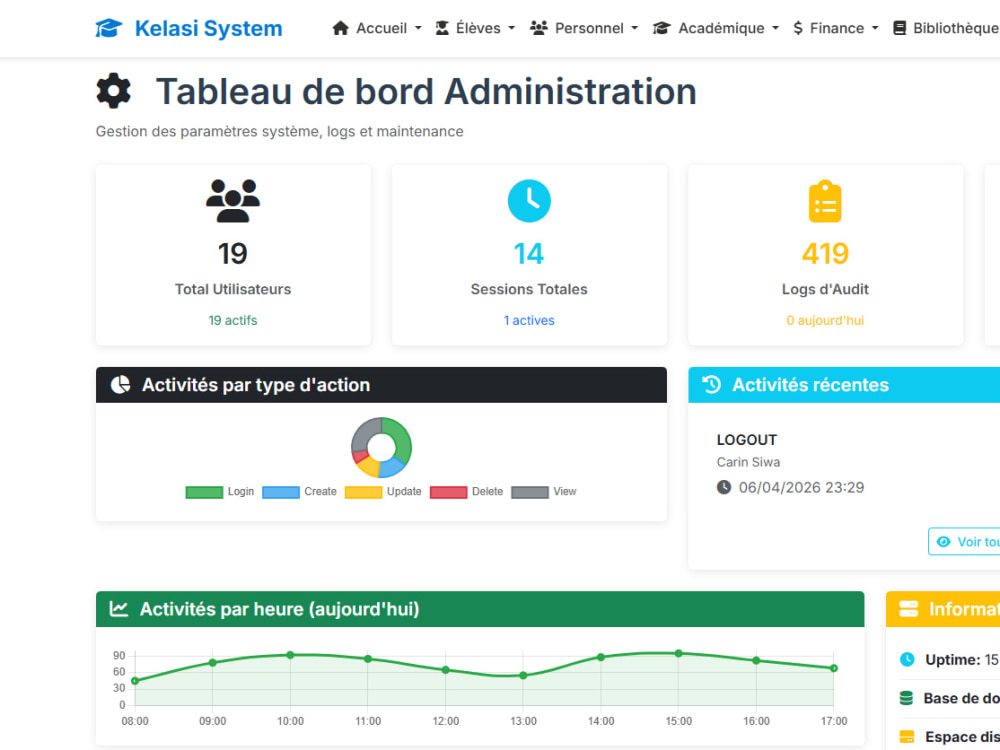
Task: Open the Académique menu
Action: [x=716, y=28]
